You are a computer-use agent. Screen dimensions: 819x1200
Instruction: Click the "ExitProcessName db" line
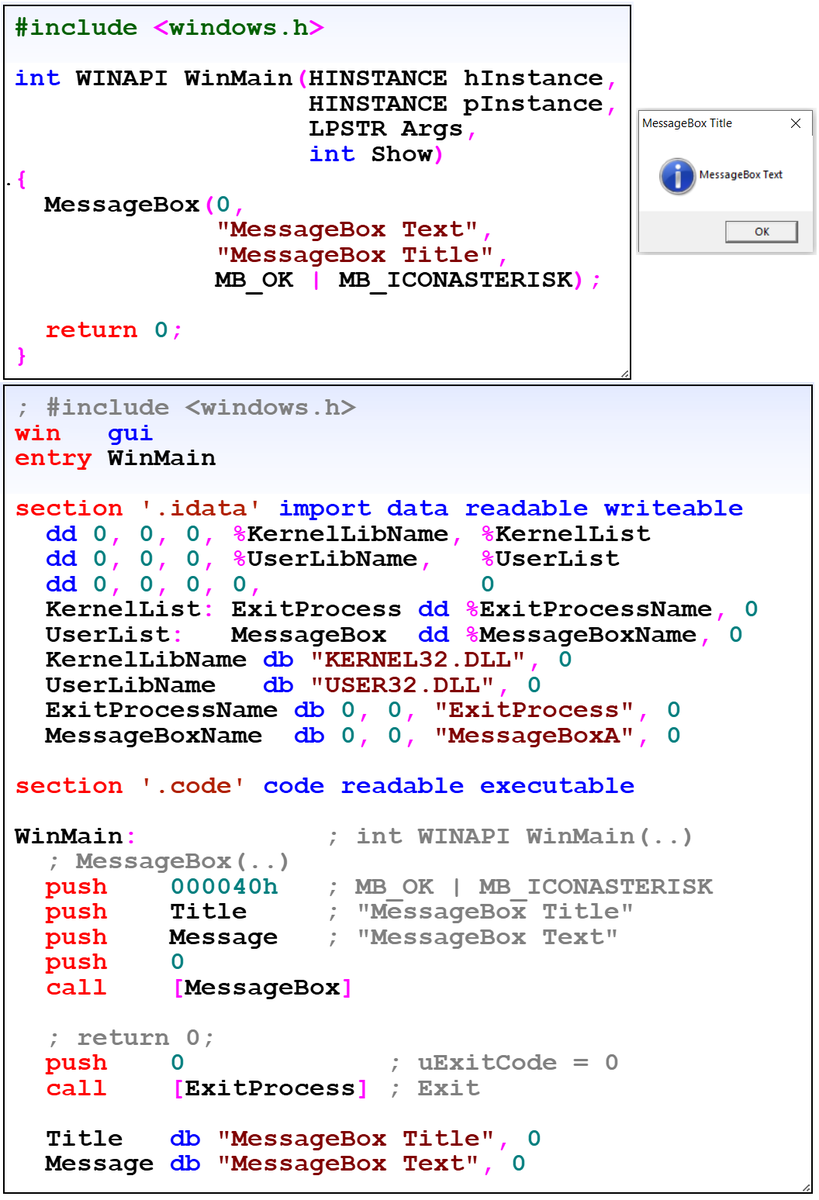pos(363,710)
